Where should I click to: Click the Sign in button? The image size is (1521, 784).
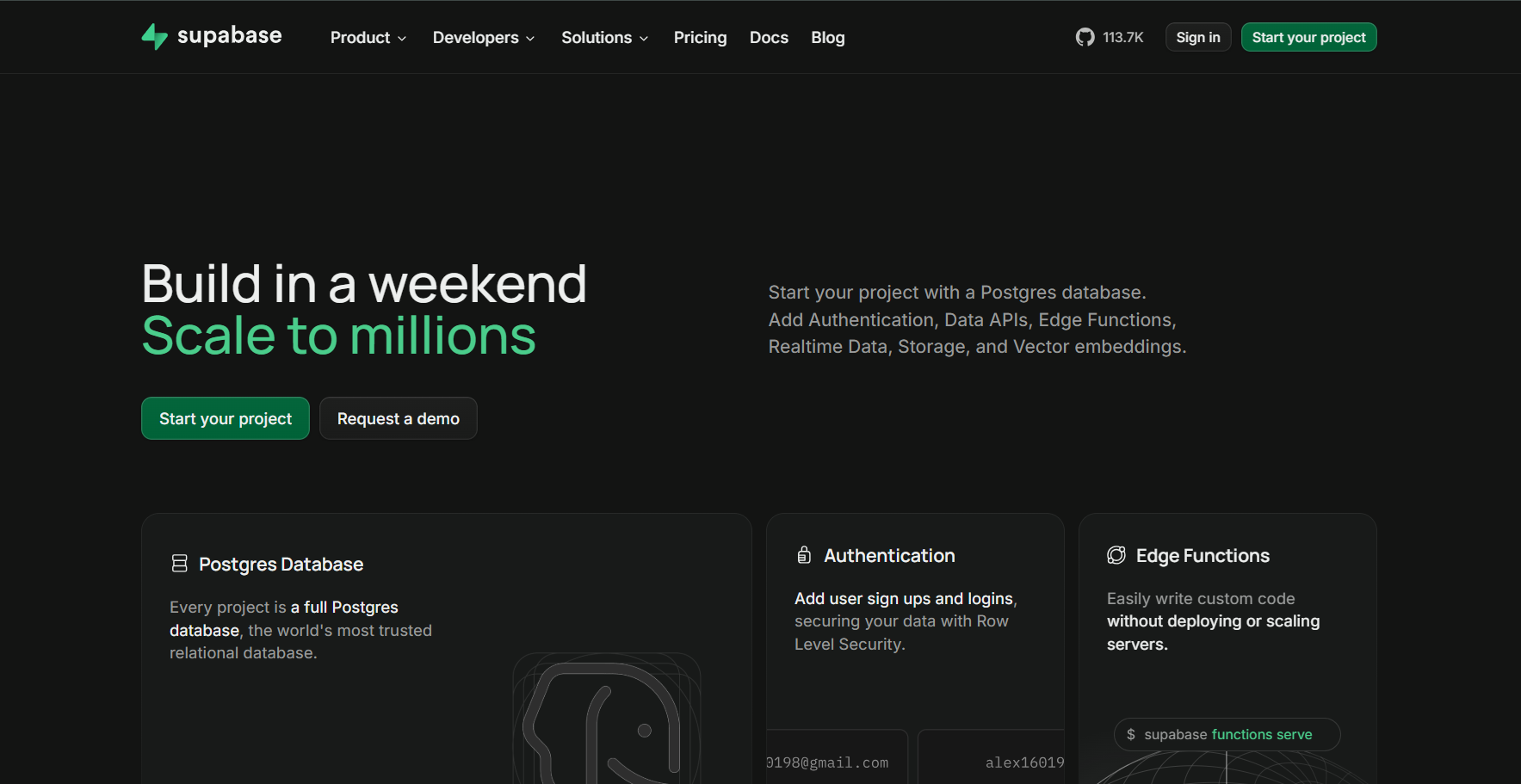coord(1198,37)
